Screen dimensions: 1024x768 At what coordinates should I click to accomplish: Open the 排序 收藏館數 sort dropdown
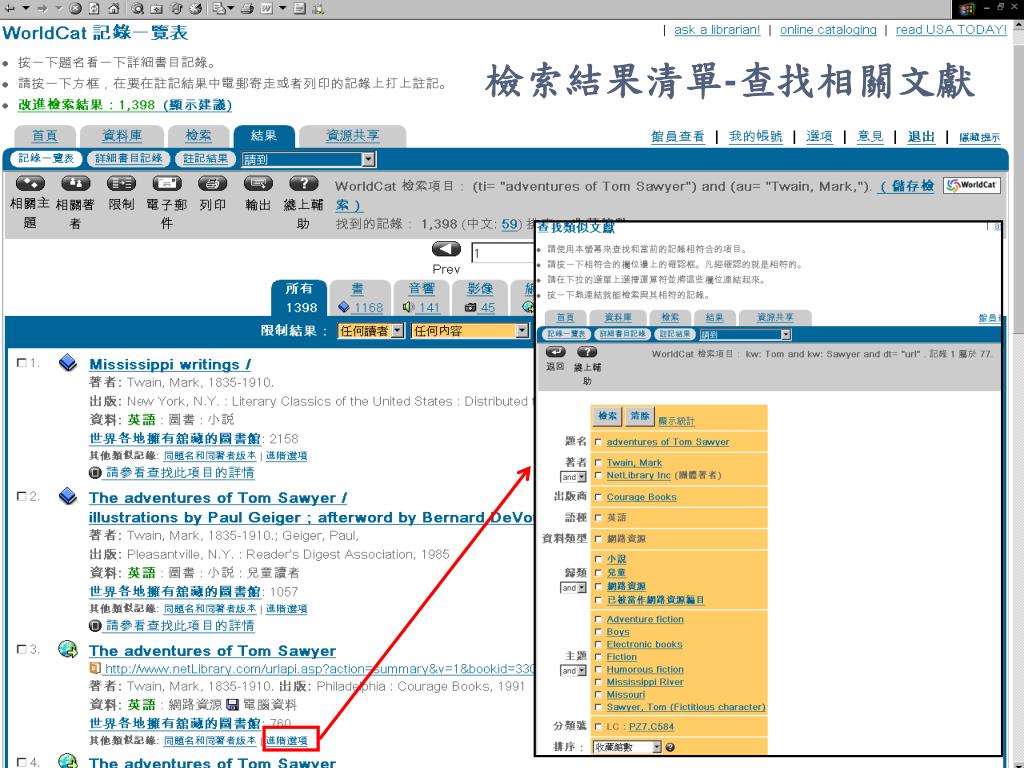(627, 747)
